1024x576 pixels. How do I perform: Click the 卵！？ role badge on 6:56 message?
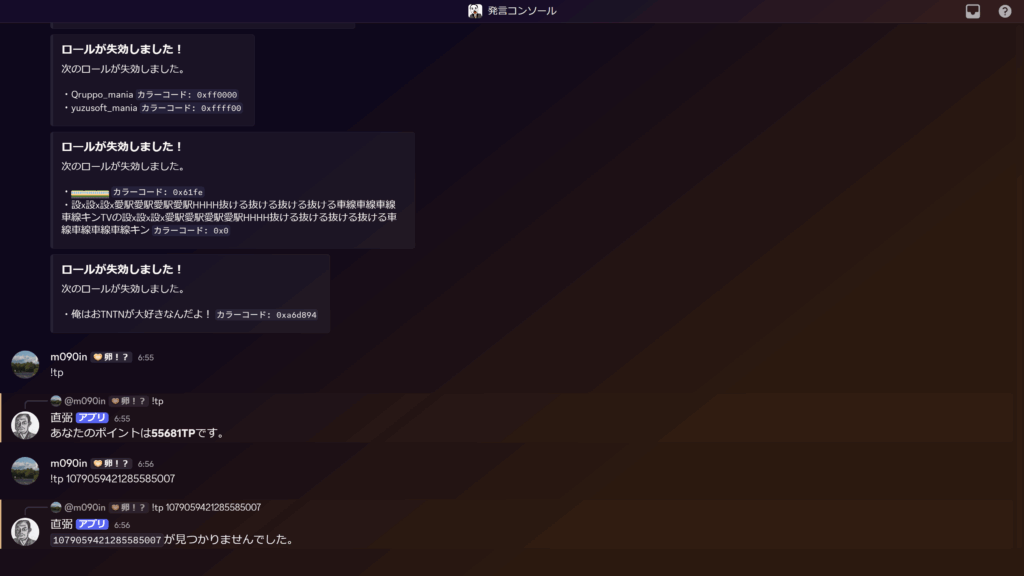pos(112,463)
